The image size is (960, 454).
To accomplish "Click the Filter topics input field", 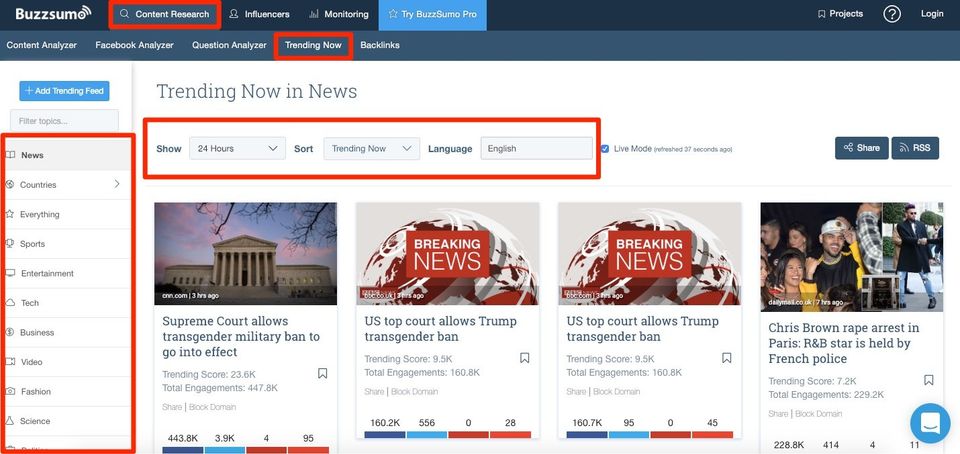I will (64, 121).
